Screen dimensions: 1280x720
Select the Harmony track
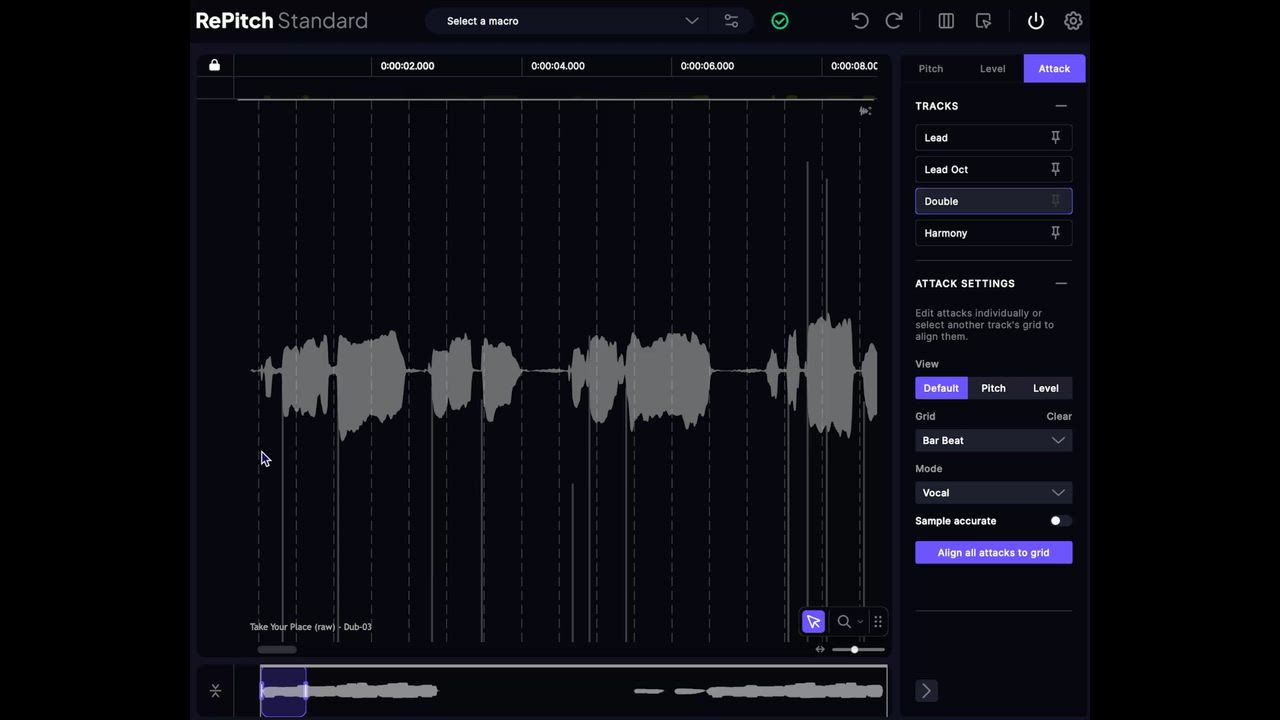(993, 233)
